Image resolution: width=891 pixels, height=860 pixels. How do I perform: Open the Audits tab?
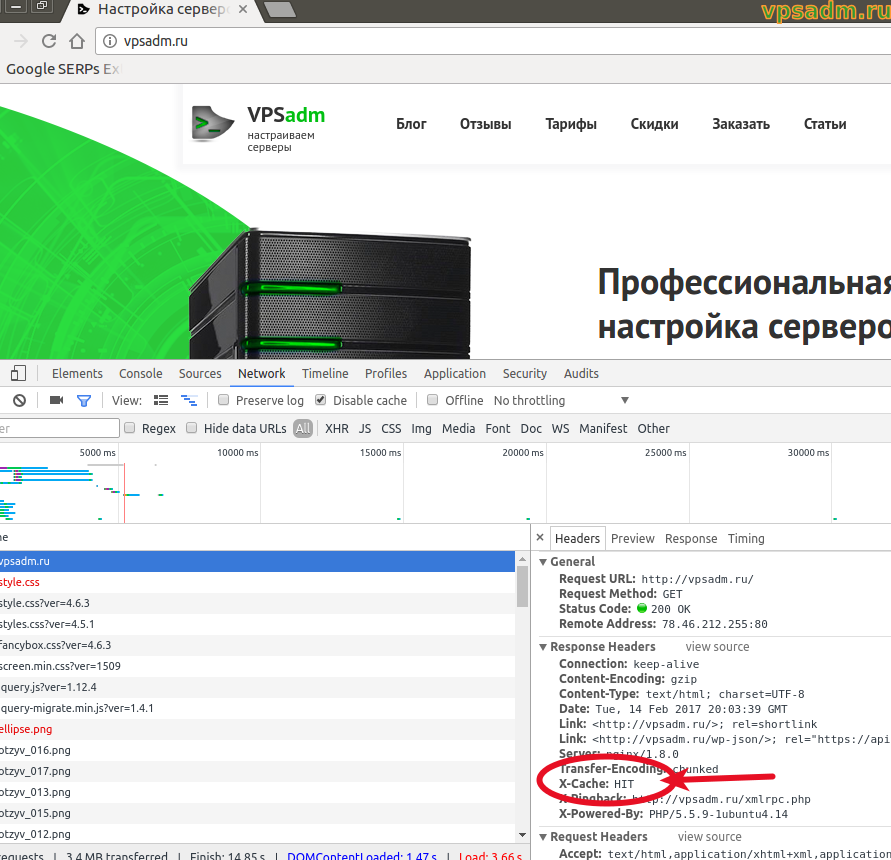coord(581,373)
